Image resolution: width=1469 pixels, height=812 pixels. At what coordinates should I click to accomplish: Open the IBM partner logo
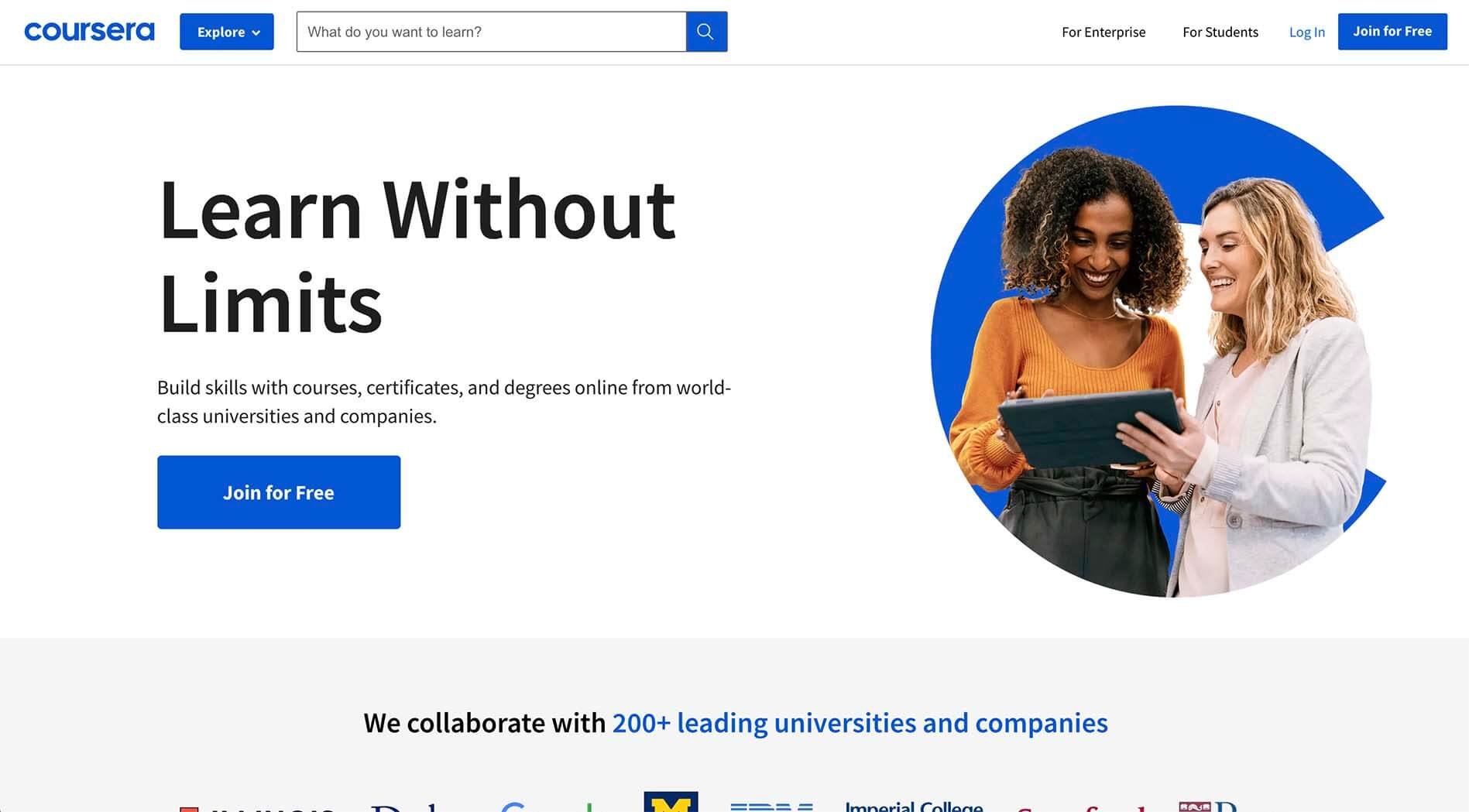[771, 807]
